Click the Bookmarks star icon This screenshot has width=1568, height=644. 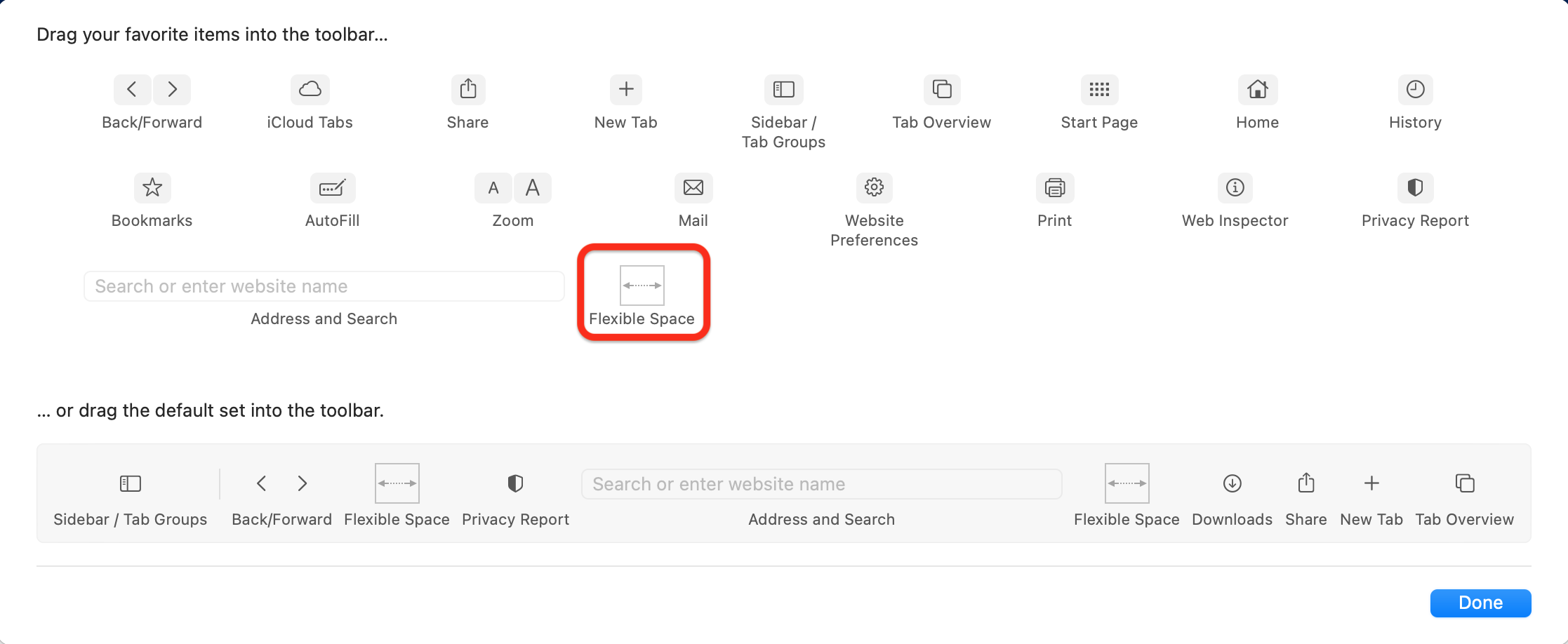152,187
